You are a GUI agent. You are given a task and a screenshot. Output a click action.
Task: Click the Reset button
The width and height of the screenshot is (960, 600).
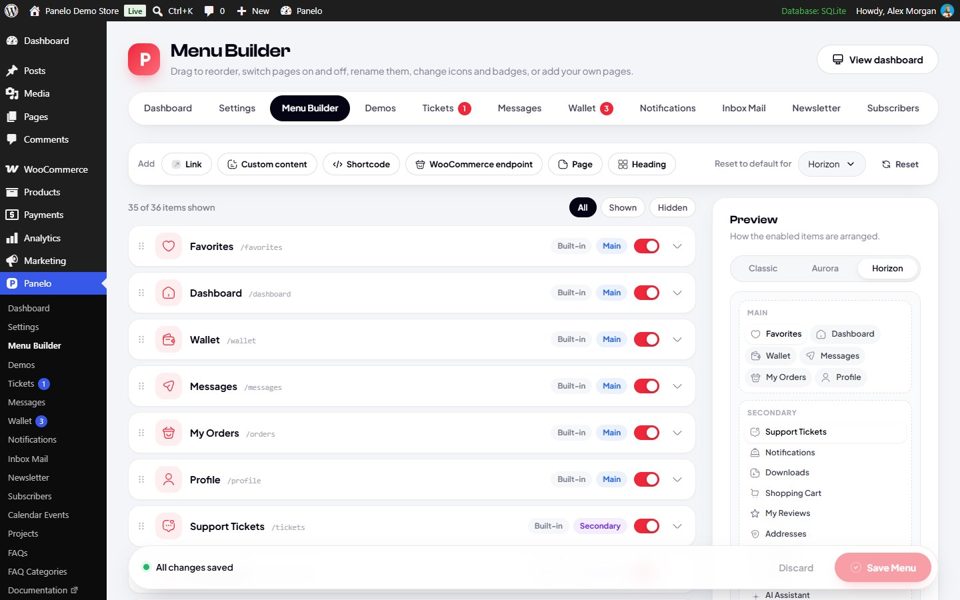pos(900,164)
